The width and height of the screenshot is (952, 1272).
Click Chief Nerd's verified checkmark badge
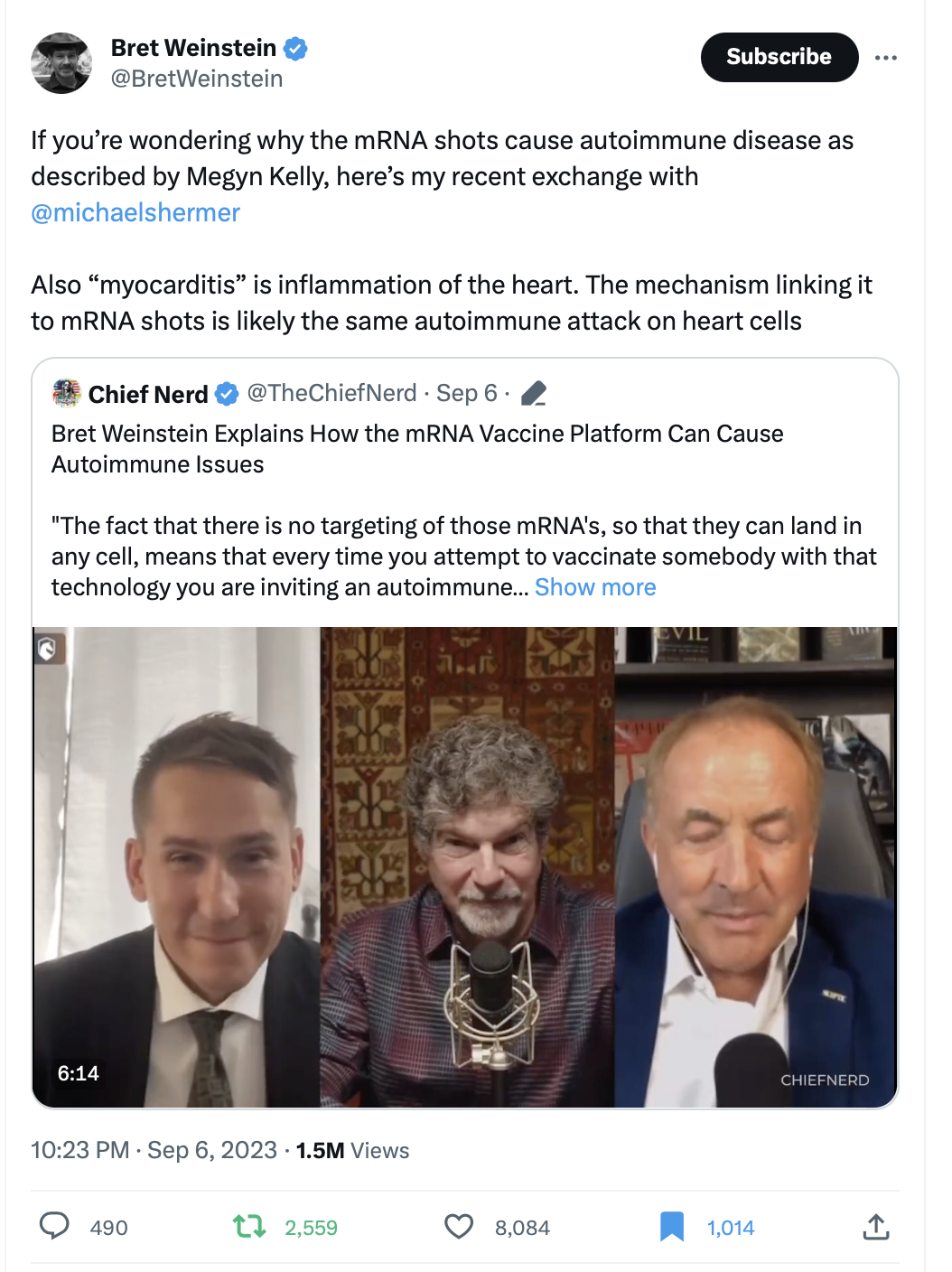click(227, 394)
